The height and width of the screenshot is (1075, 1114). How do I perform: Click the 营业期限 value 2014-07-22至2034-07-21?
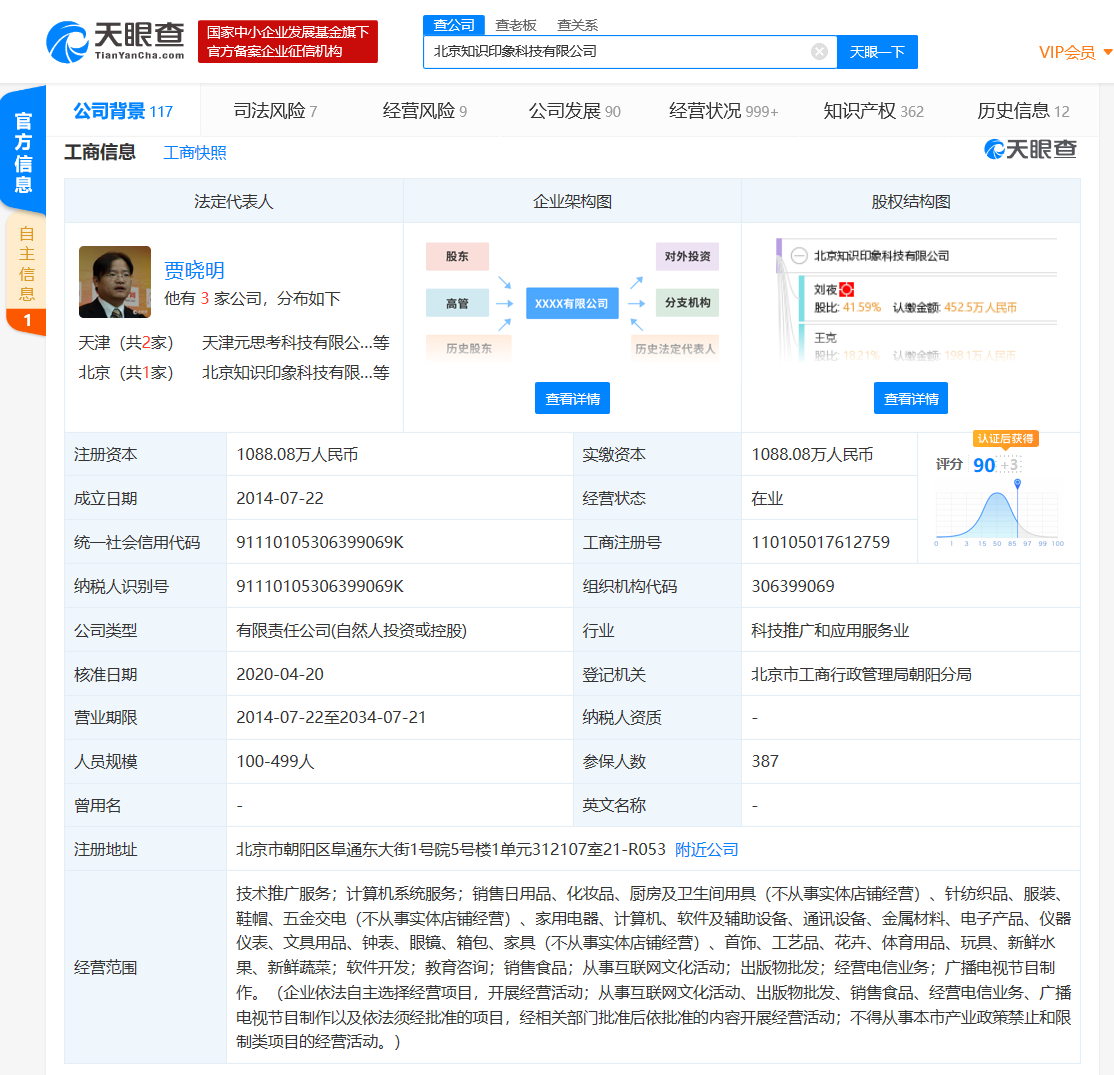[331, 718]
